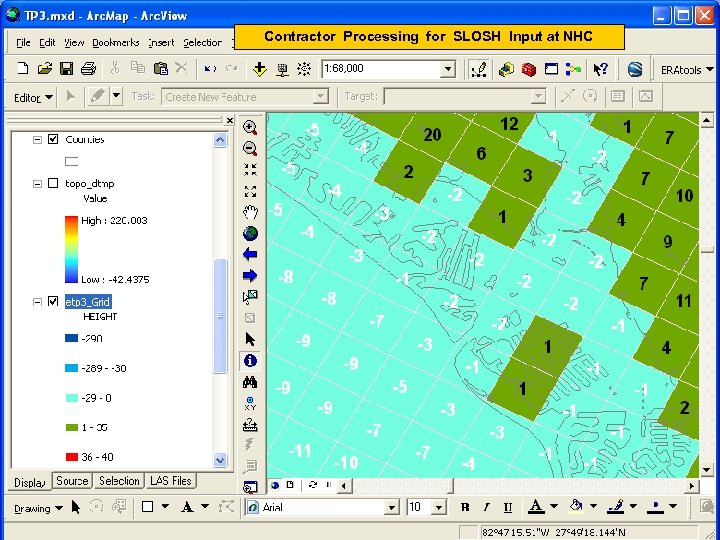Select the Zoom Out magnifier tool
Image resolution: width=720 pixels, height=540 pixels.
(x=250, y=149)
